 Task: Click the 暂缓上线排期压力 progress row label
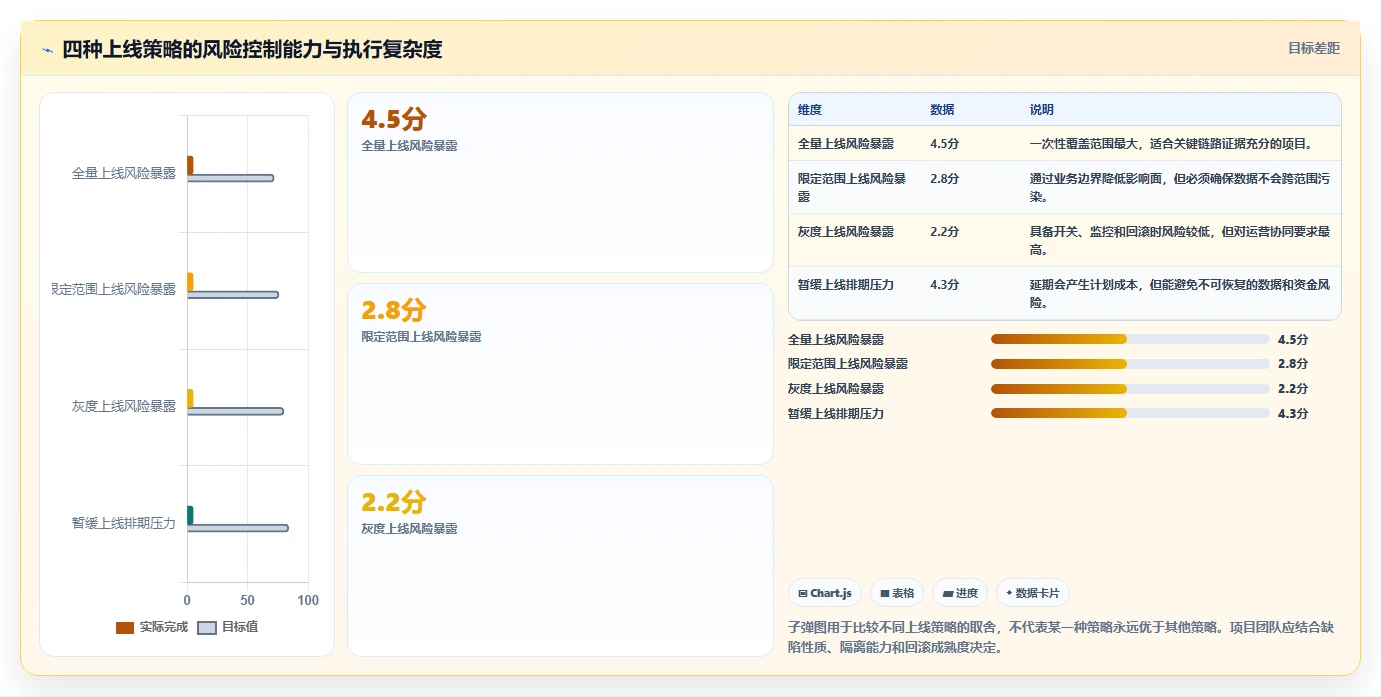click(836, 414)
